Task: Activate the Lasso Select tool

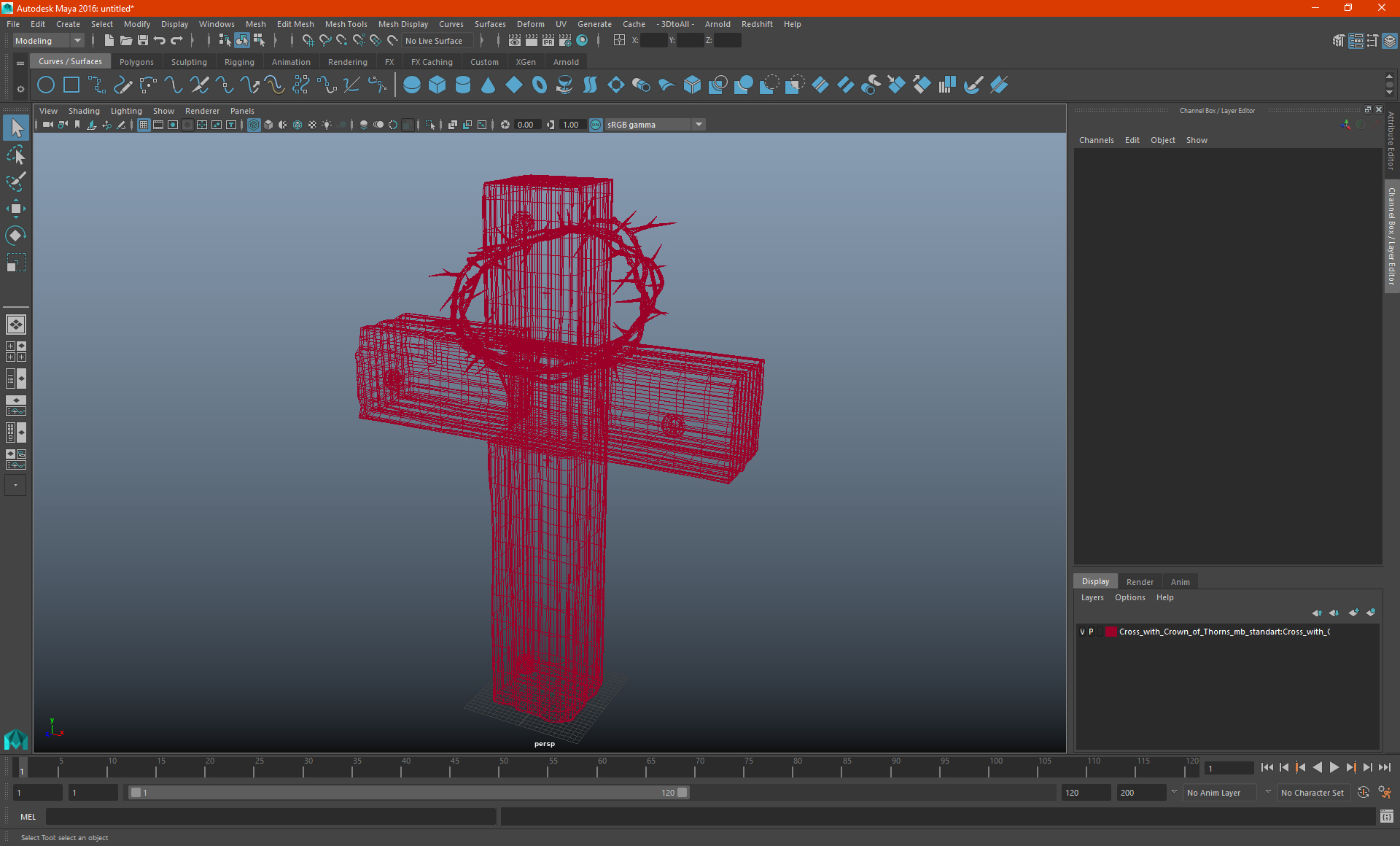Action: (16, 155)
